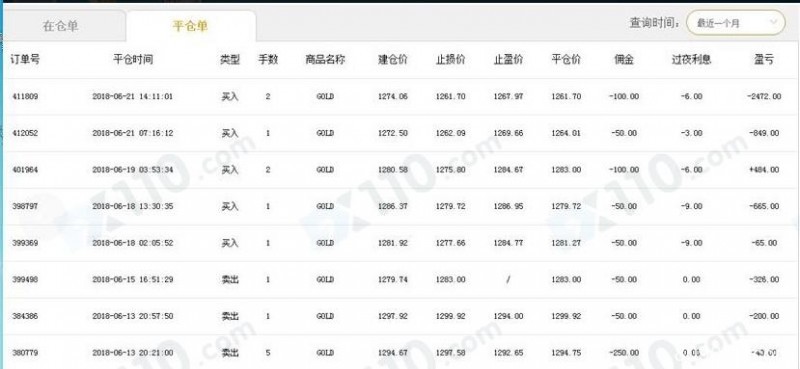Select order number 384386
The width and height of the screenshot is (800, 369).
(24, 316)
